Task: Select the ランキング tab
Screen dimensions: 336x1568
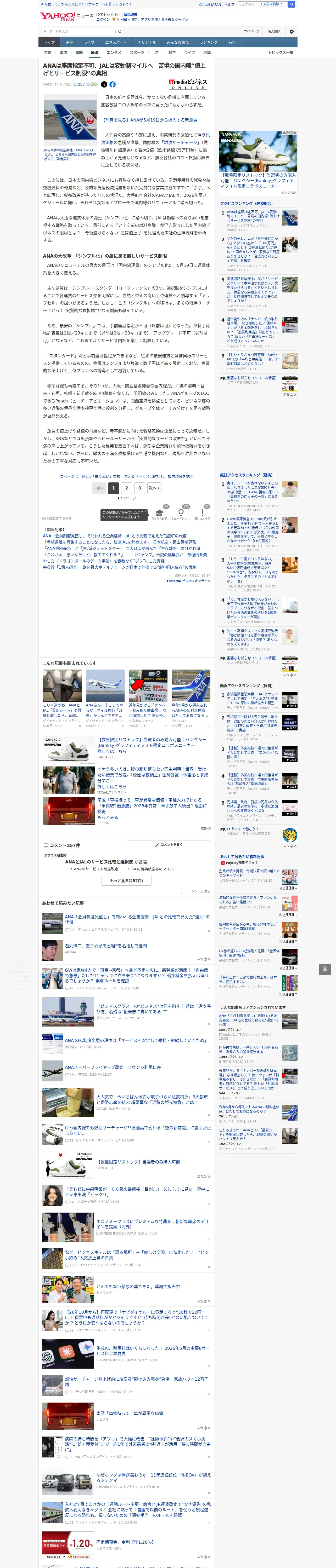Action: coord(209,43)
